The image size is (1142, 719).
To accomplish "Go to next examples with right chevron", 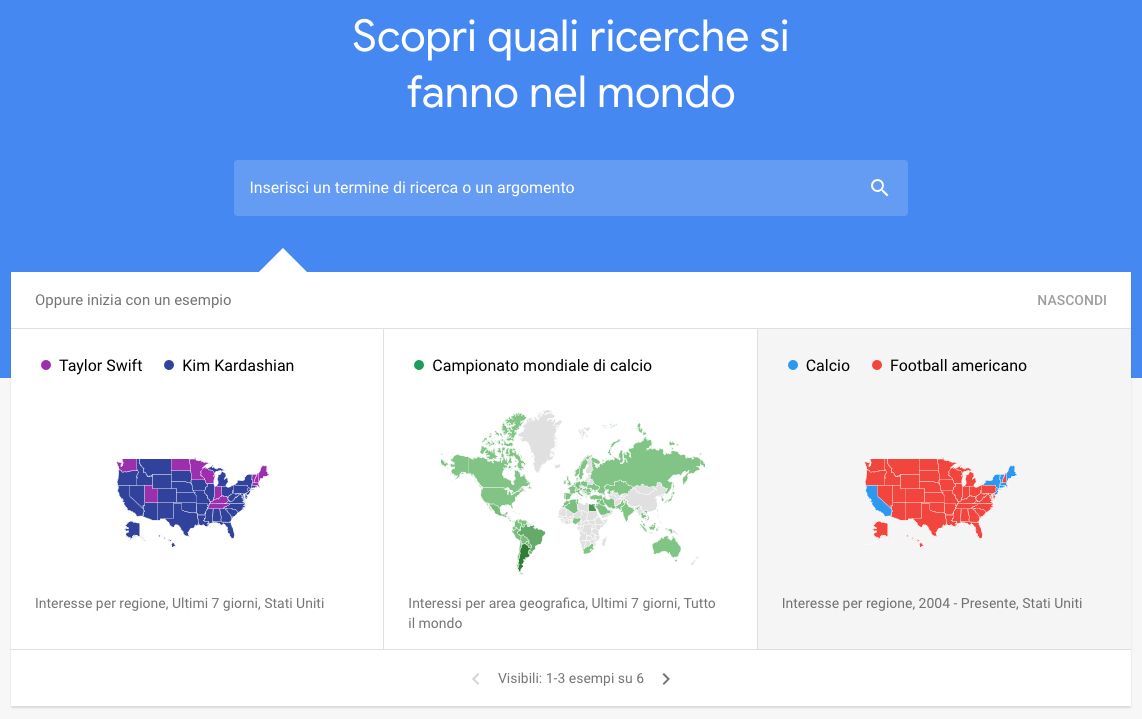I will click(x=667, y=679).
